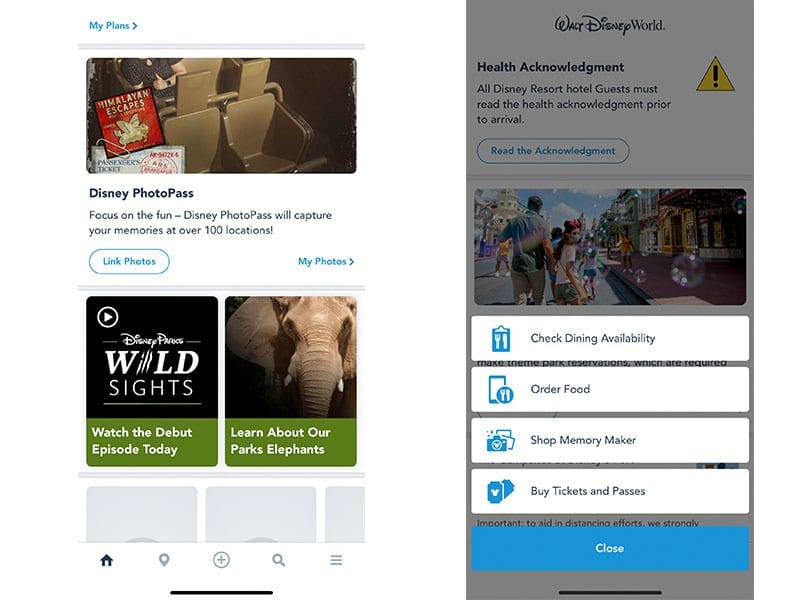Click the blue Close button
Screen dimensions: 800x600
(610, 548)
